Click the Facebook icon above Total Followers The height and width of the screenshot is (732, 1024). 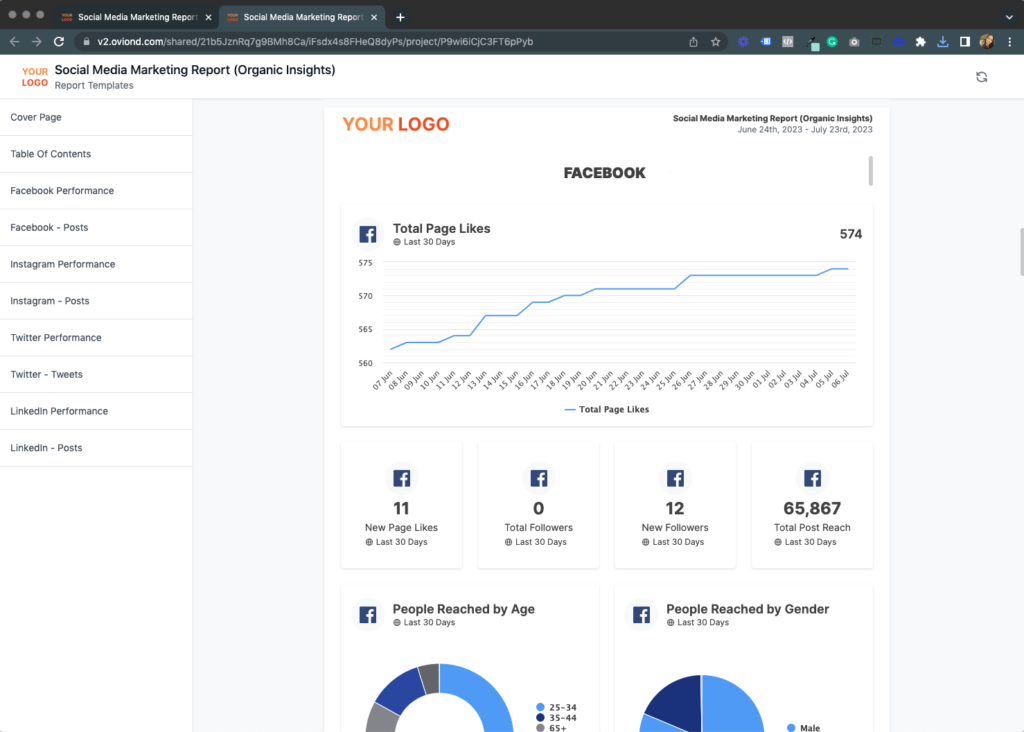(x=539, y=478)
